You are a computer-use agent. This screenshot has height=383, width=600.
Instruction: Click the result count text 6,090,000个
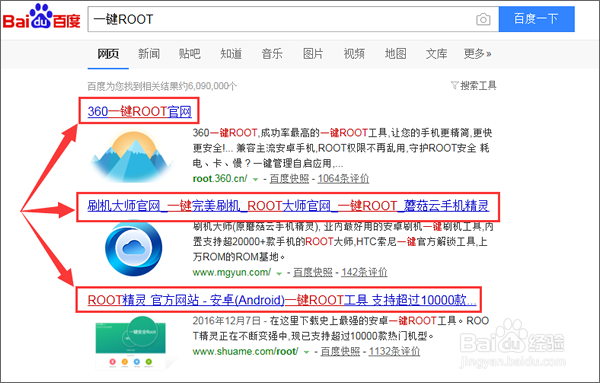[212, 86]
